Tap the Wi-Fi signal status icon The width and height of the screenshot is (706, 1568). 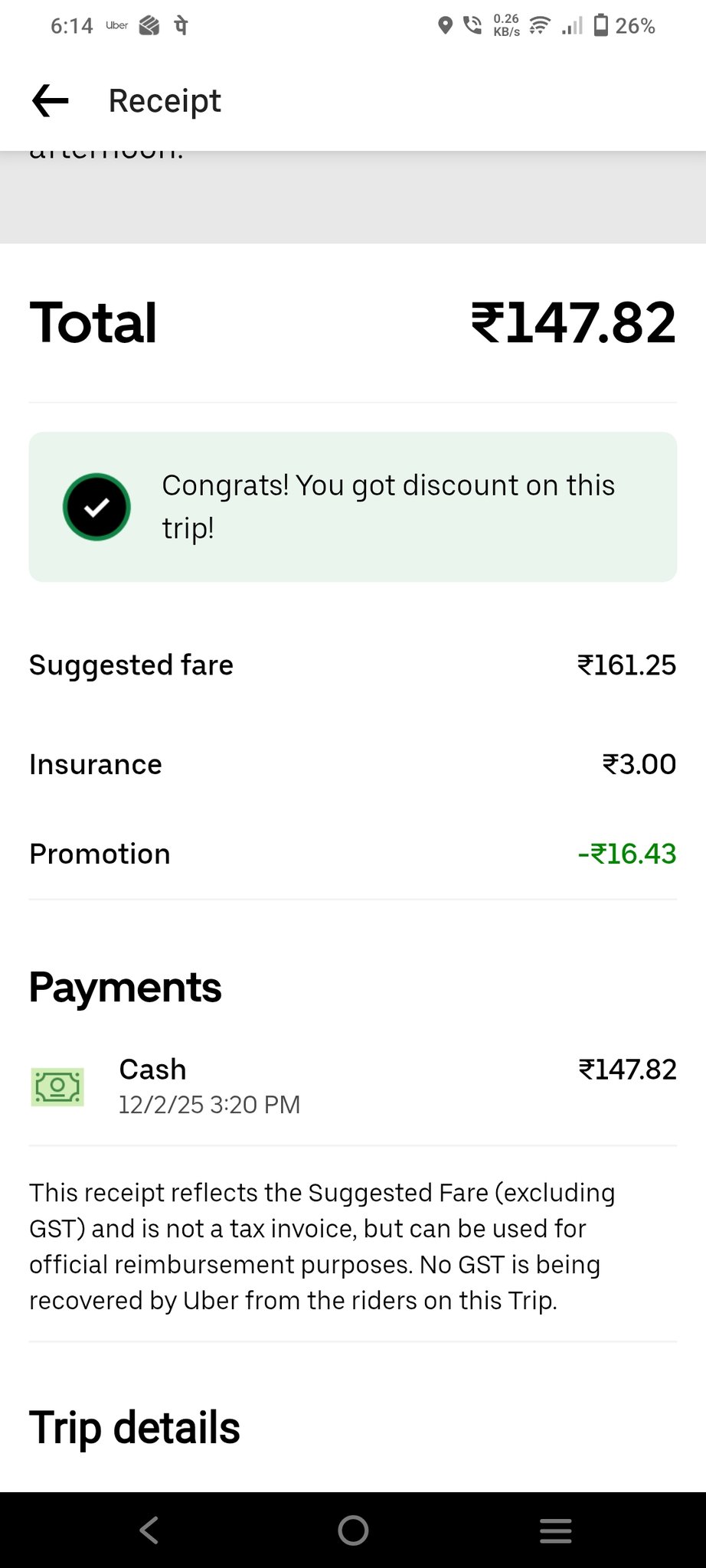coord(540,25)
